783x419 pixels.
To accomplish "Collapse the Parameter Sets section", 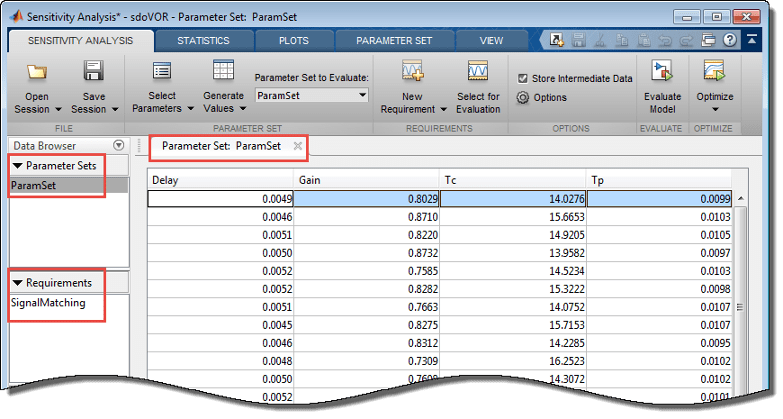I will pyautogui.click(x=17, y=166).
